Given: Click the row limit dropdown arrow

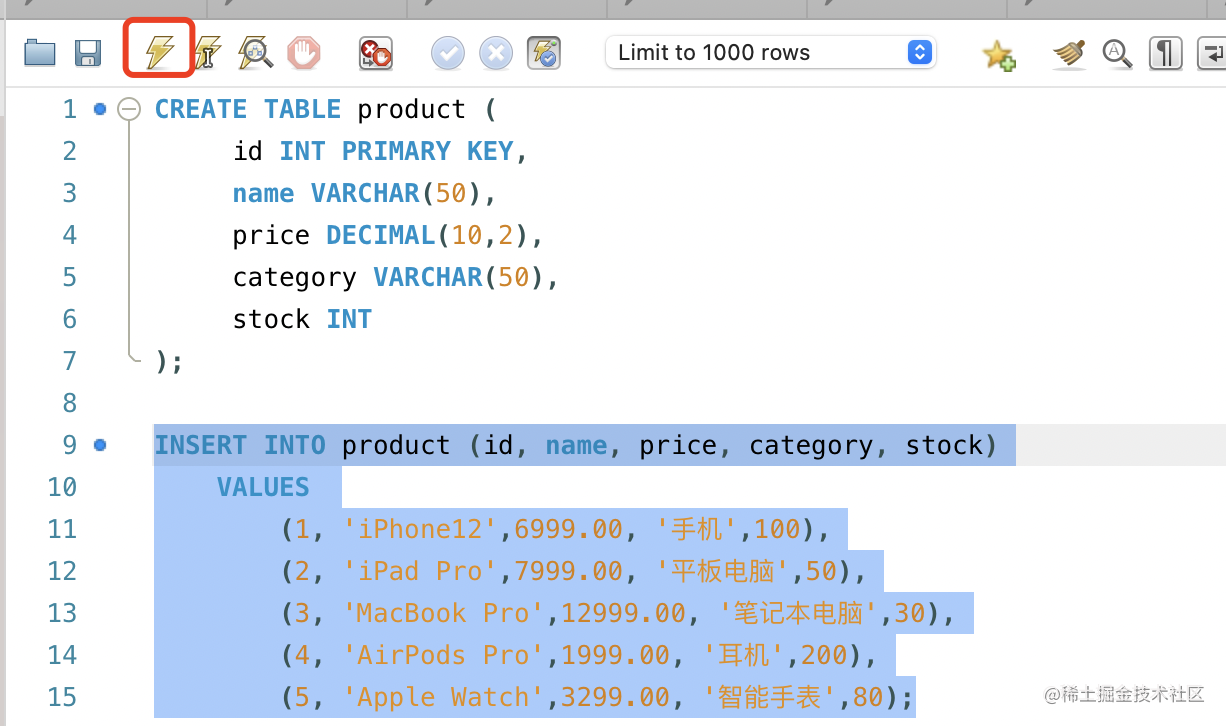Looking at the screenshot, I should pos(919,53).
